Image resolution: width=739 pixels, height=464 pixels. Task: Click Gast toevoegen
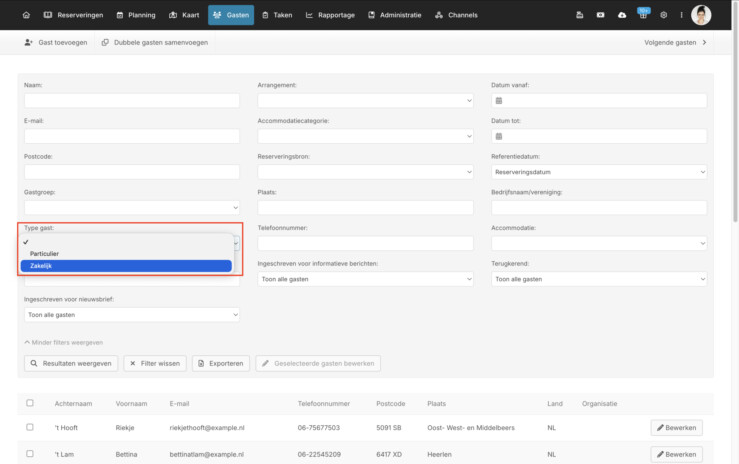[56, 42]
